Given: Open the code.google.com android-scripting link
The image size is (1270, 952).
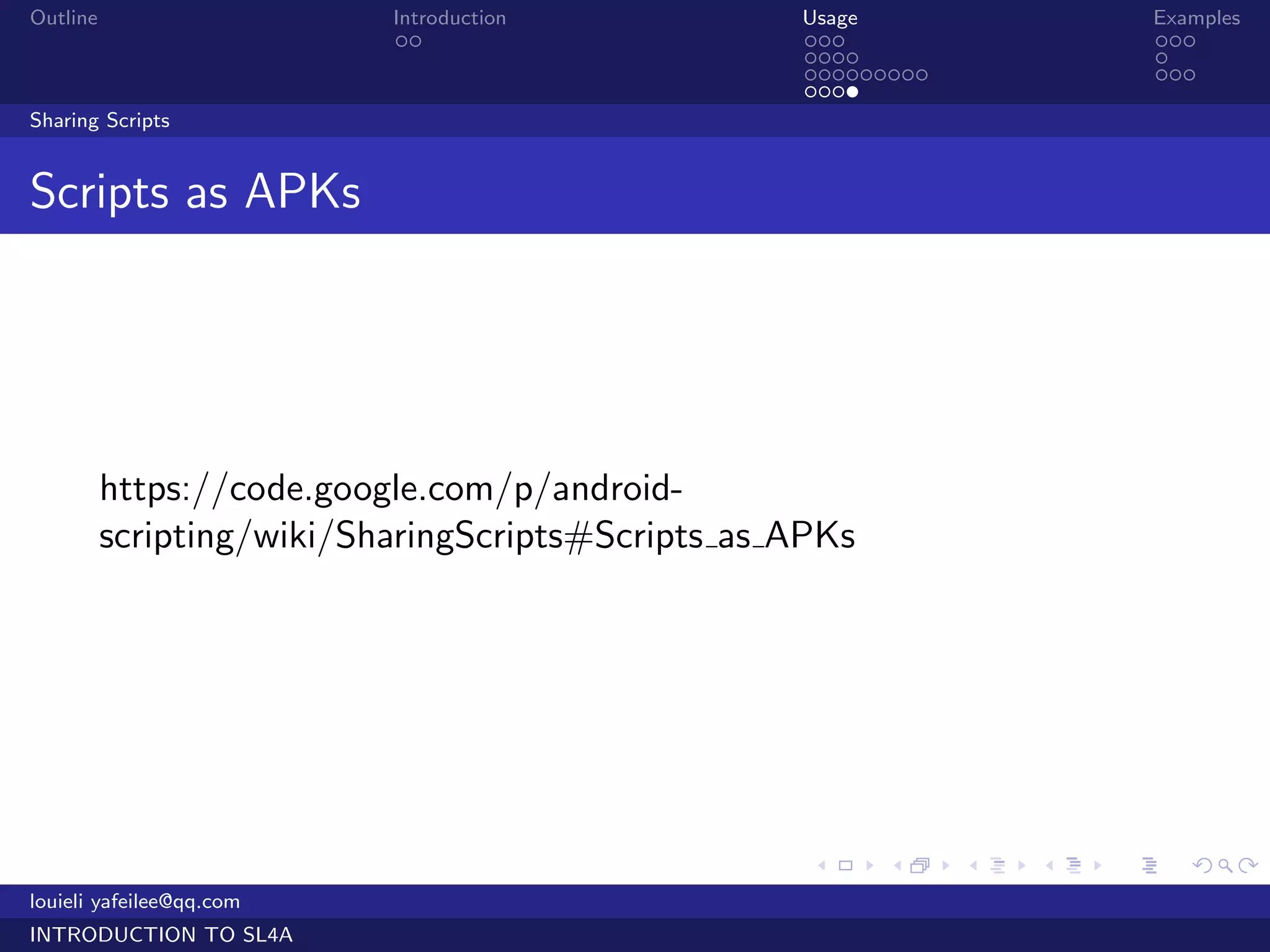Looking at the screenshot, I should pos(477,511).
